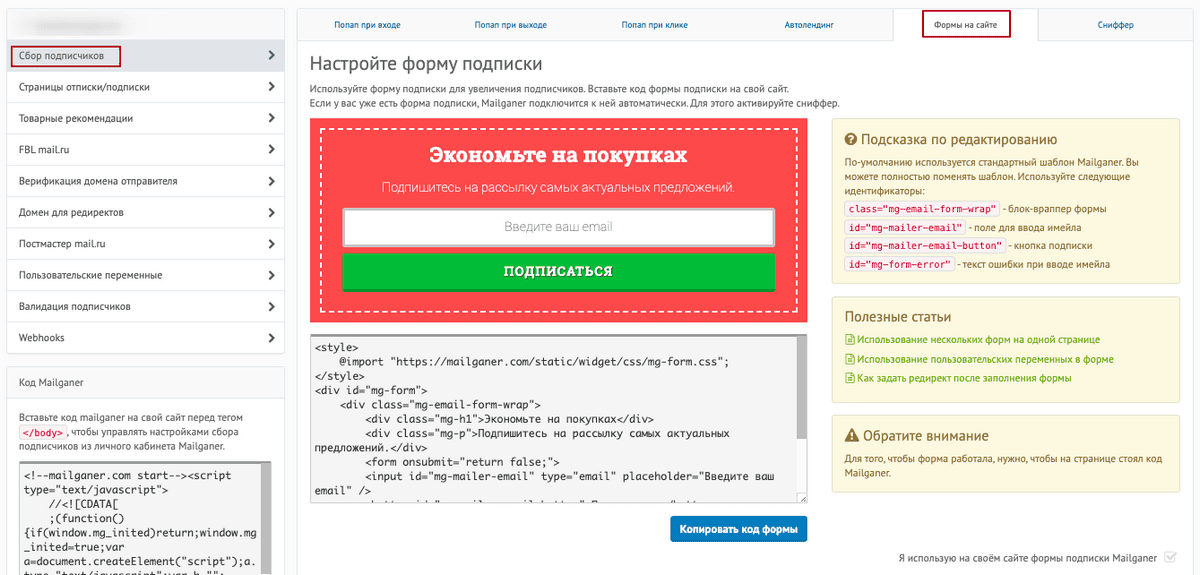Click the question mark icon beside Подсказка по редактированию

pyautogui.click(x=851, y=140)
